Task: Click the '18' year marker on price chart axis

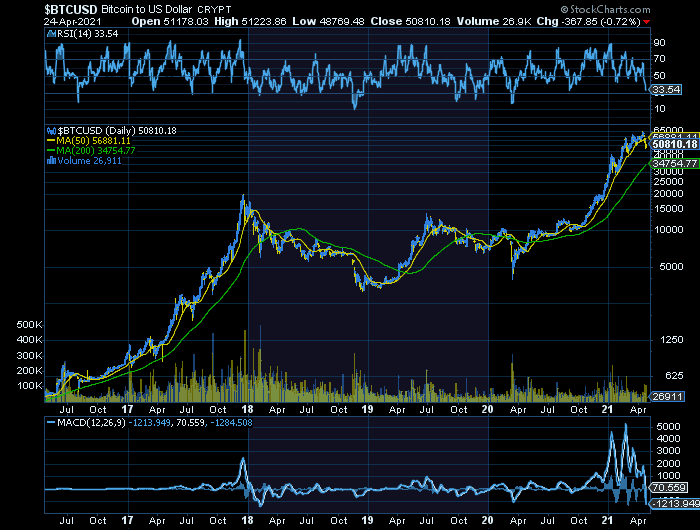Action: [x=247, y=409]
